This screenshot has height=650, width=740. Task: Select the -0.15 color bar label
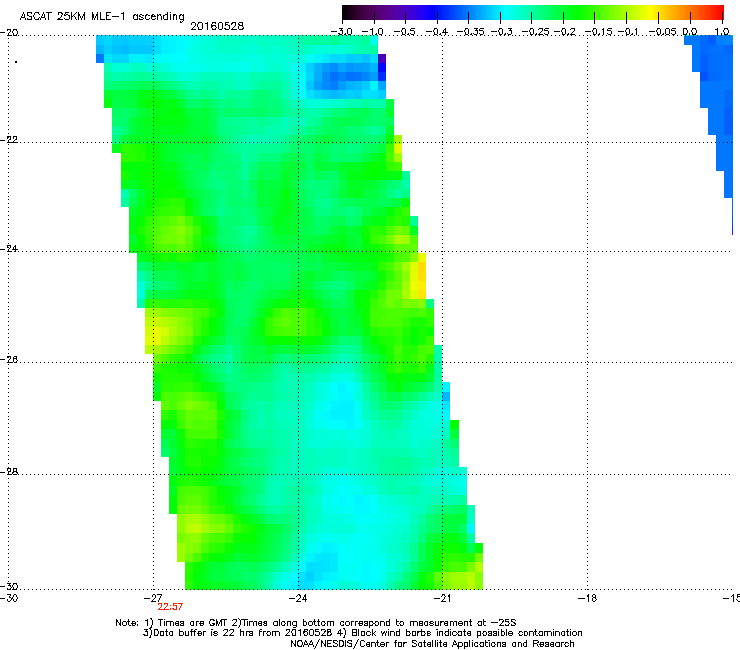tap(598, 32)
